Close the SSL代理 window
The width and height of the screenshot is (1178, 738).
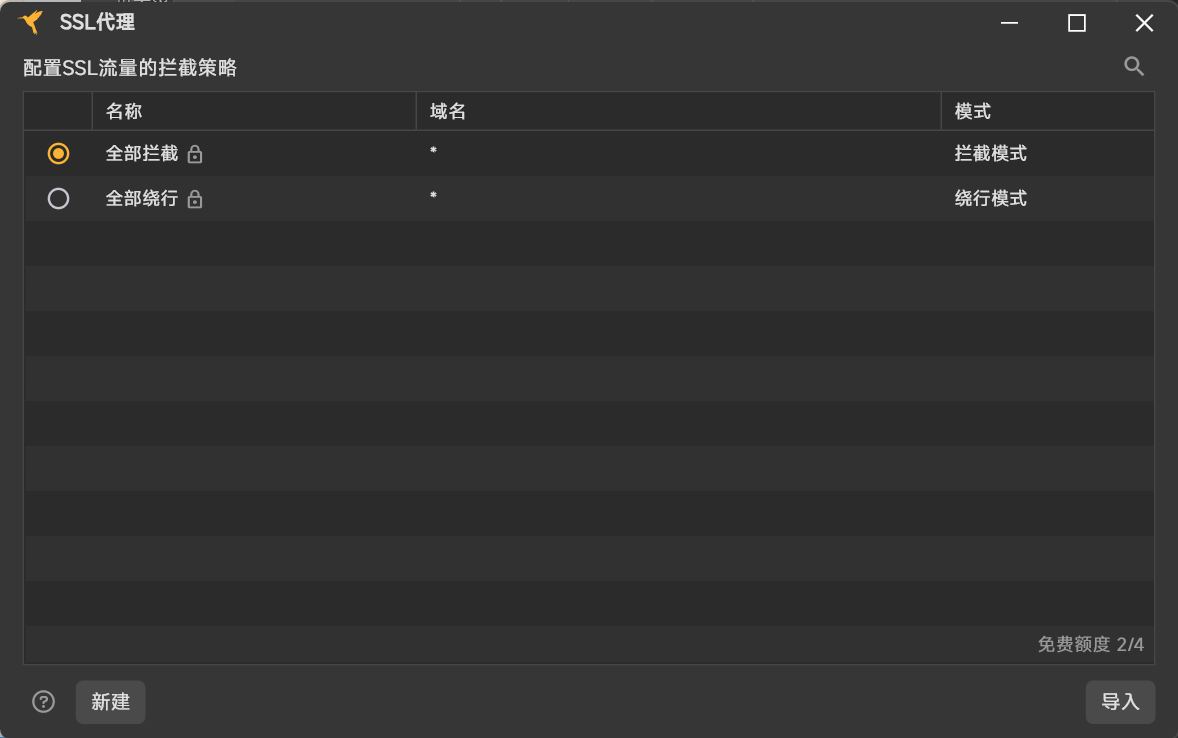click(1144, 23)
